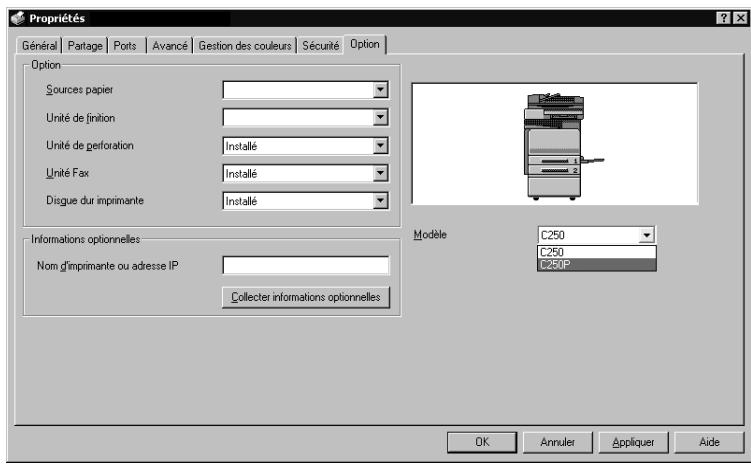Expand Disque dur imprimante dropdown
This screenshot has width=751, height=465.
click(x=380, y=201)
